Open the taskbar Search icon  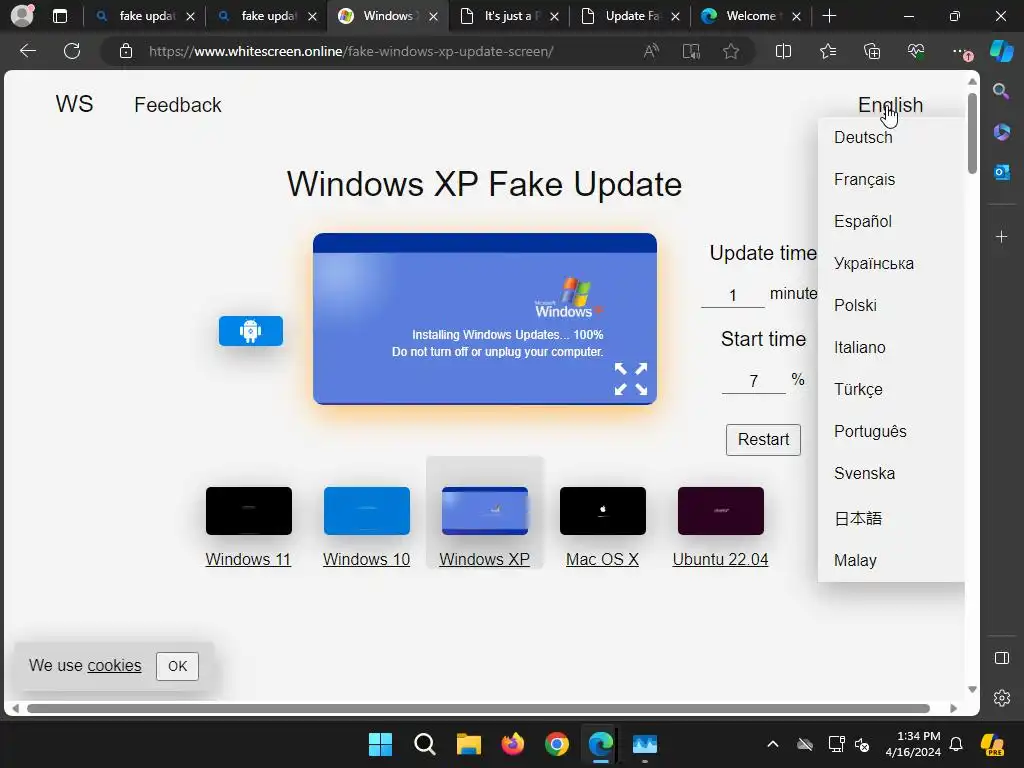click(x=424, y=744)
